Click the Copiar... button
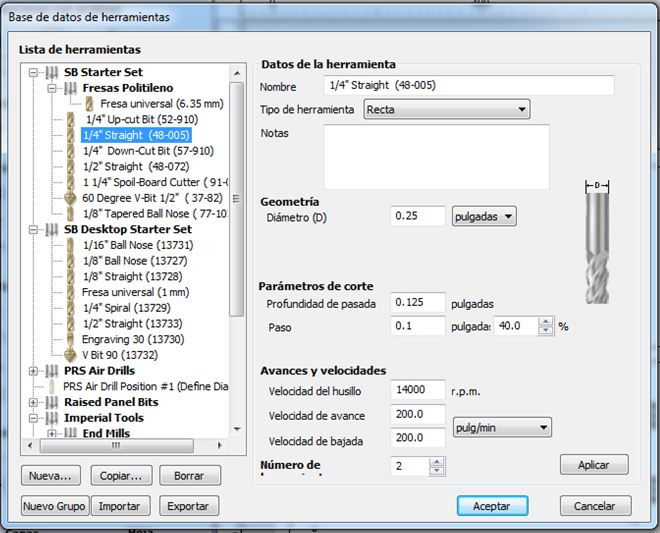Image resolution: width=660 pixels, height=533 pixels. coord(121,476)
